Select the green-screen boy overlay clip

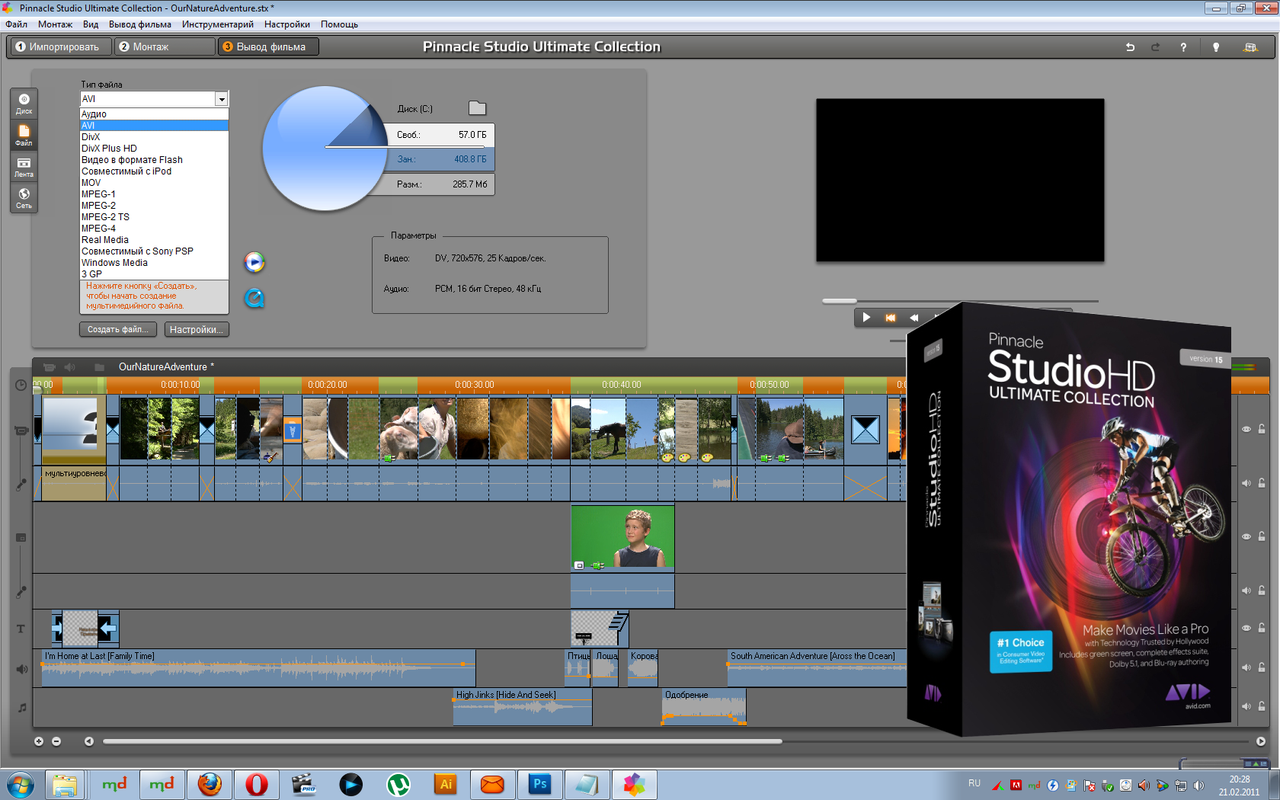pyautogui.click(x=622, y=538)
